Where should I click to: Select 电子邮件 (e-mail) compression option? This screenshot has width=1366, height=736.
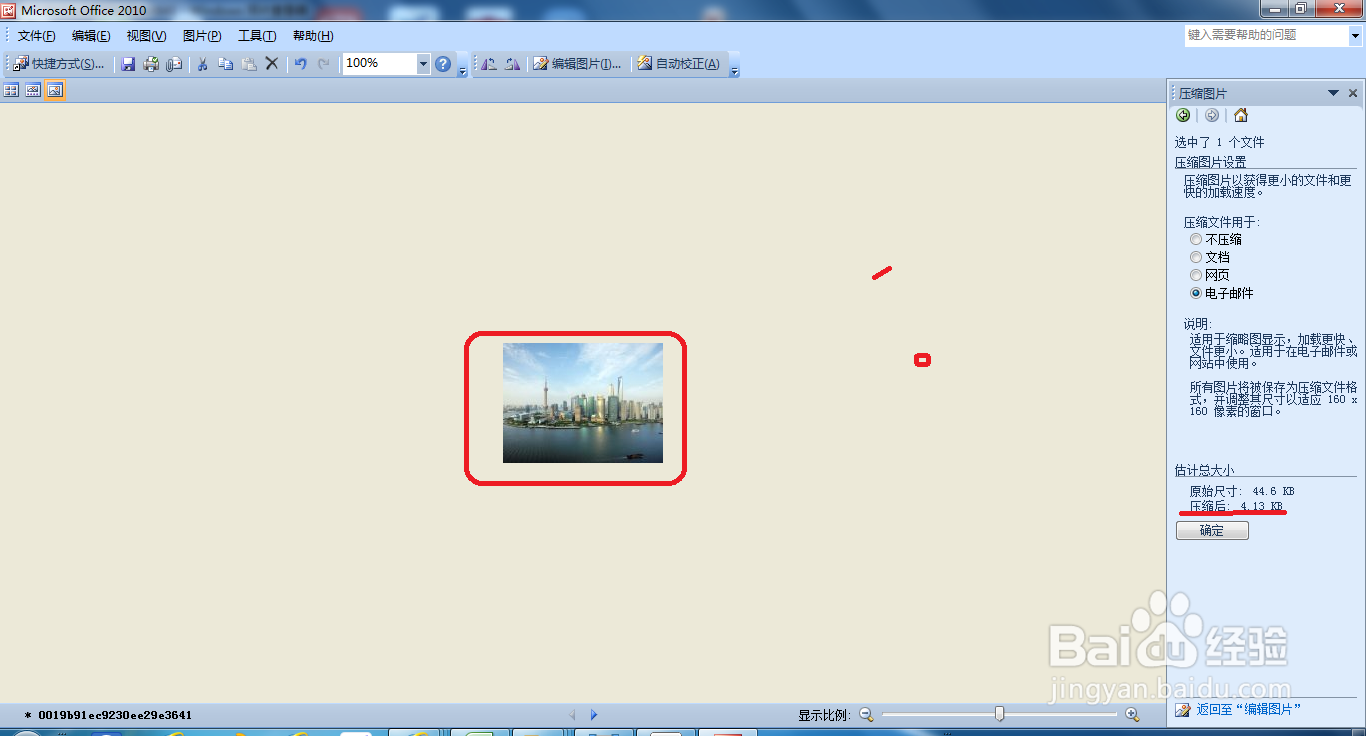point(1196,294)
